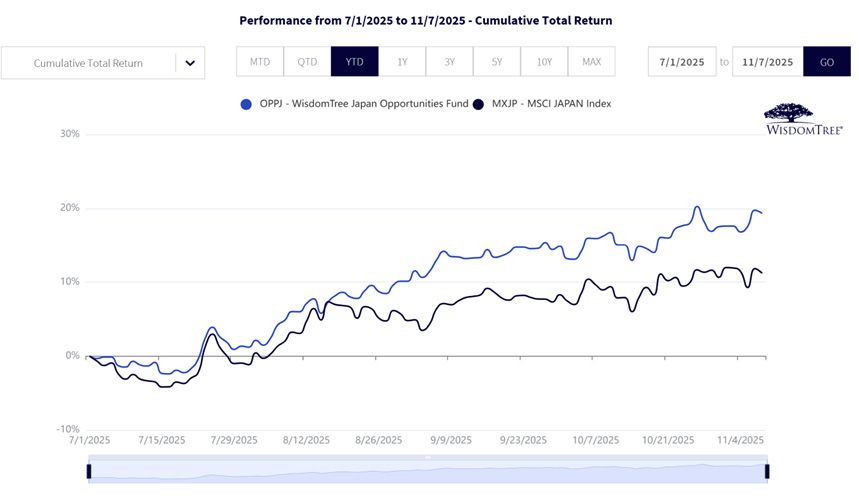Image resolution: width=859 pixels, height=500 pixels.
Task: Click the range navigator overview strip
Action: [428, 470]
